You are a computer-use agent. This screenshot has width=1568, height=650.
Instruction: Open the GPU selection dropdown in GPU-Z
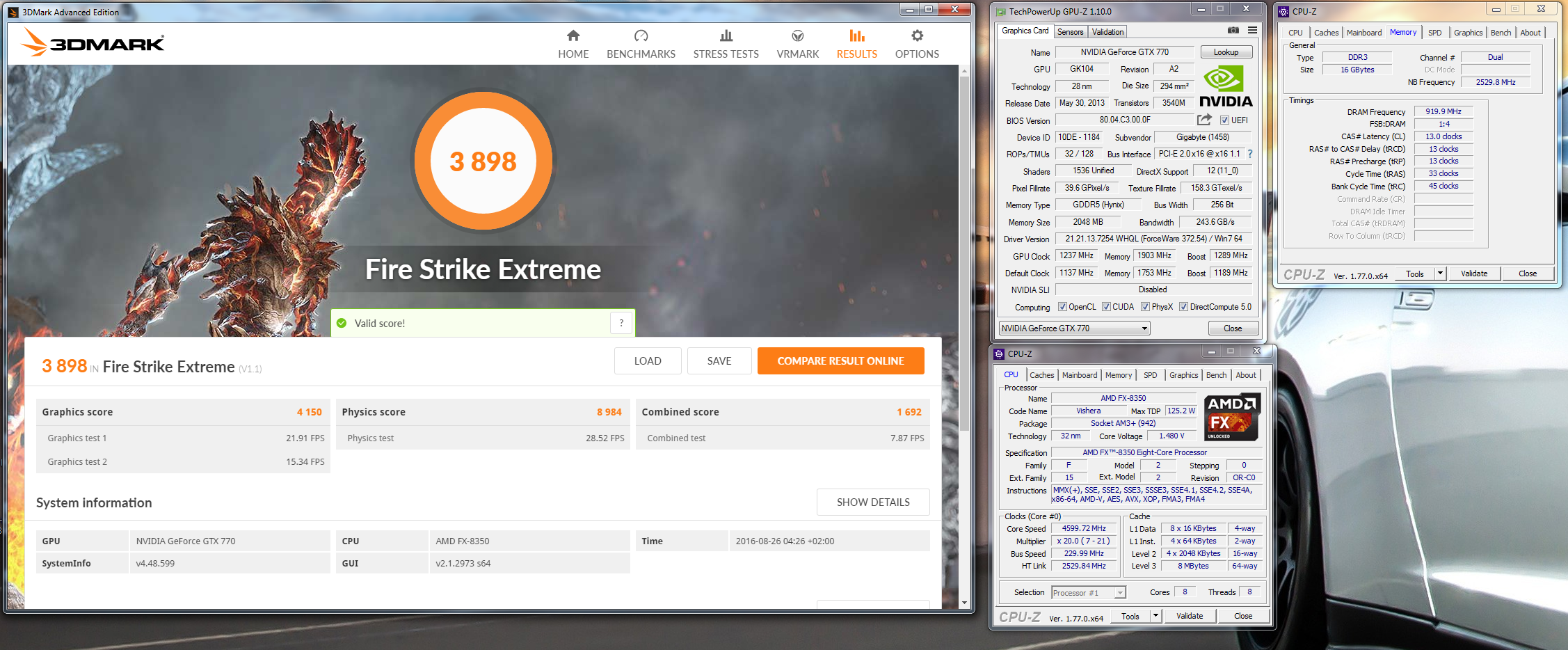tap(1074, 328)
